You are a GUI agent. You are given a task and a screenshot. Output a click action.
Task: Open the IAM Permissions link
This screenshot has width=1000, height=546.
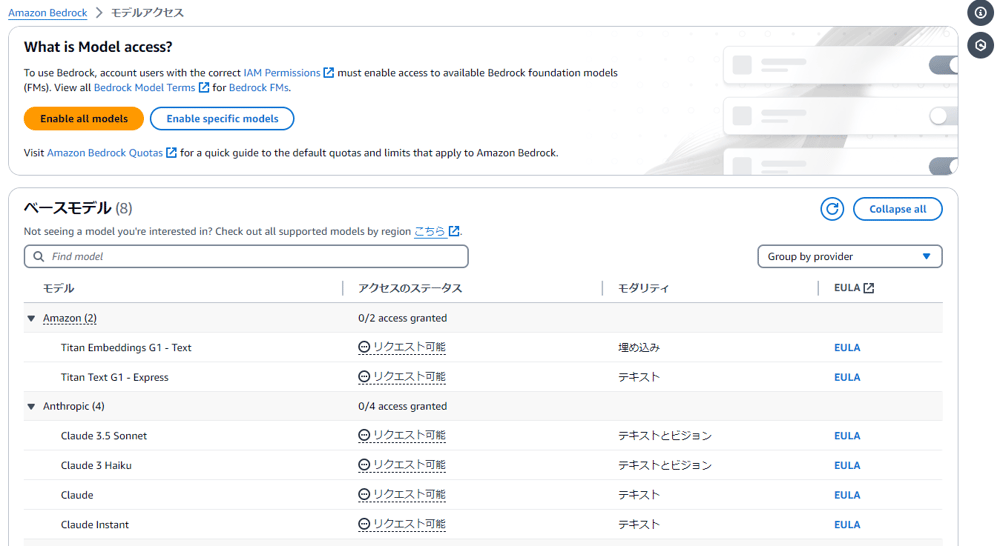point(282,73)
